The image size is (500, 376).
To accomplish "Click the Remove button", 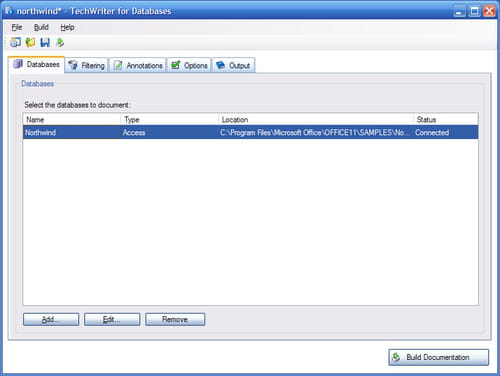I will [175, 319].
